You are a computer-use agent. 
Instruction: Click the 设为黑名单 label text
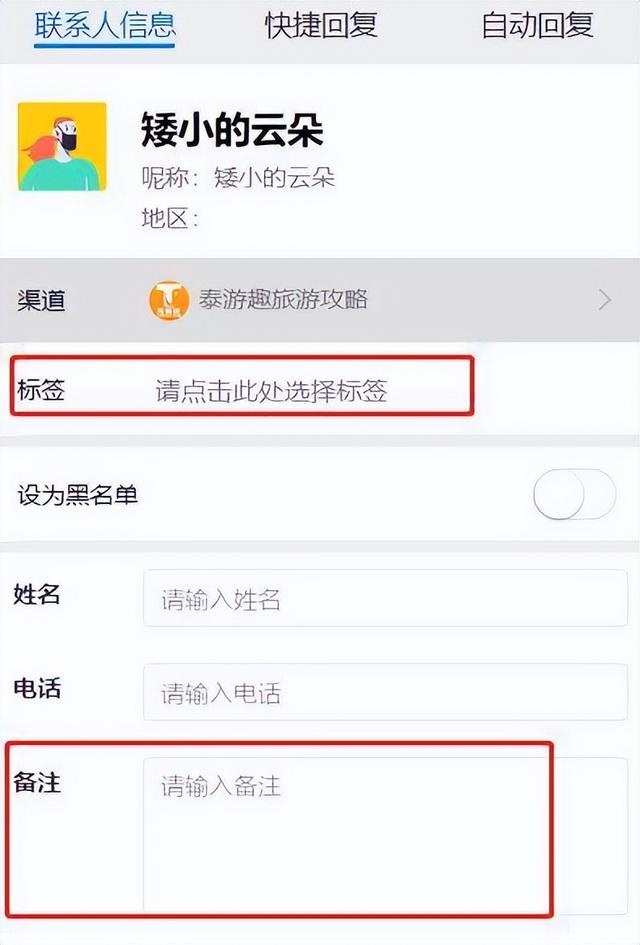pos(78,495)
